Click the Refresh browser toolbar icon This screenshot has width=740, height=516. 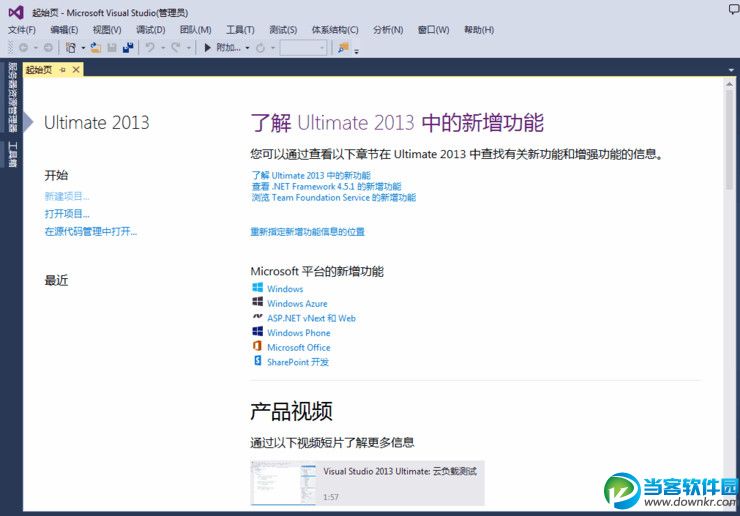[x=260, y=48]
